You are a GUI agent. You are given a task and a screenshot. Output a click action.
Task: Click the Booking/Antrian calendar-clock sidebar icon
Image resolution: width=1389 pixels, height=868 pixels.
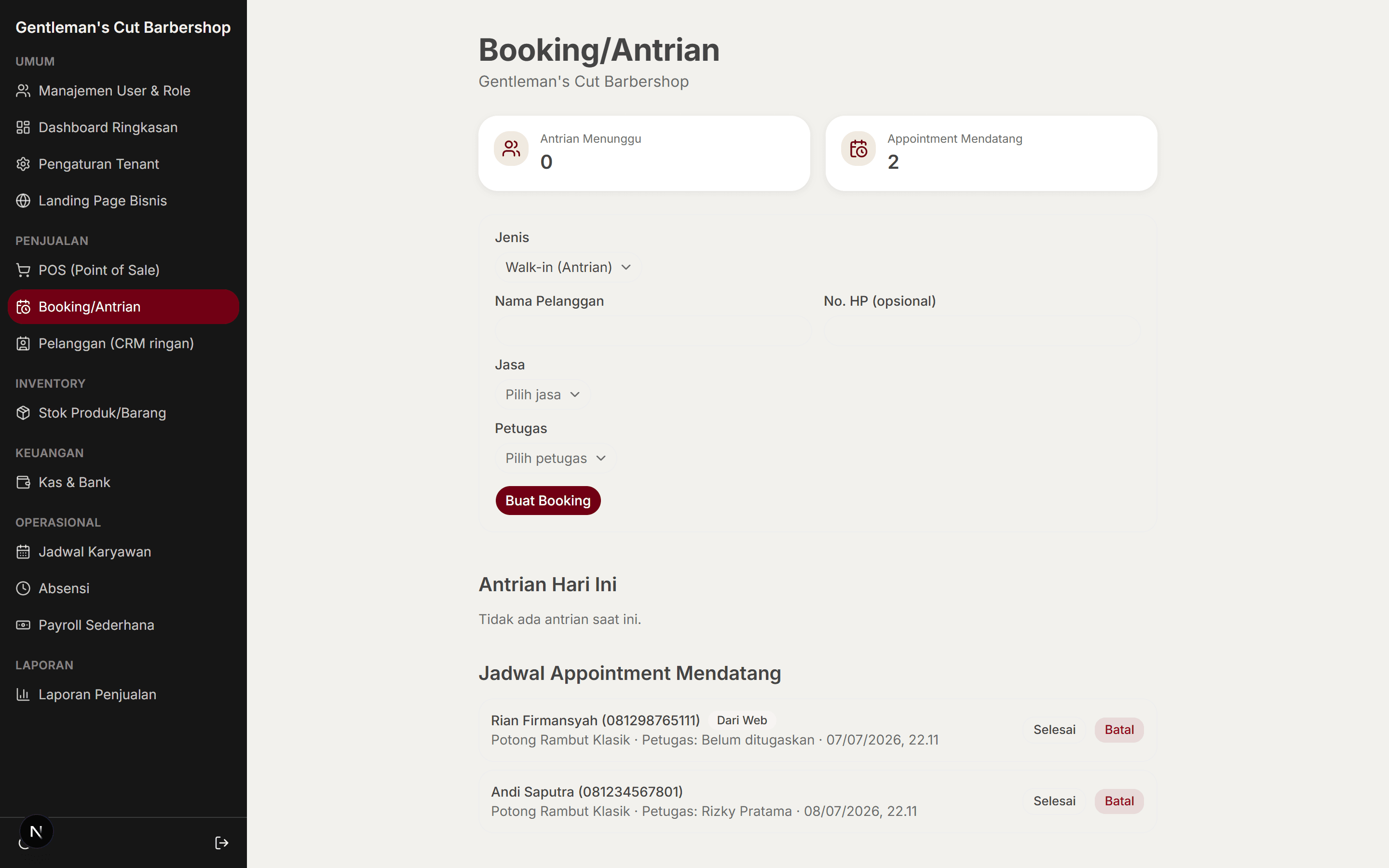pyautogui.click(x=23, y=307)
